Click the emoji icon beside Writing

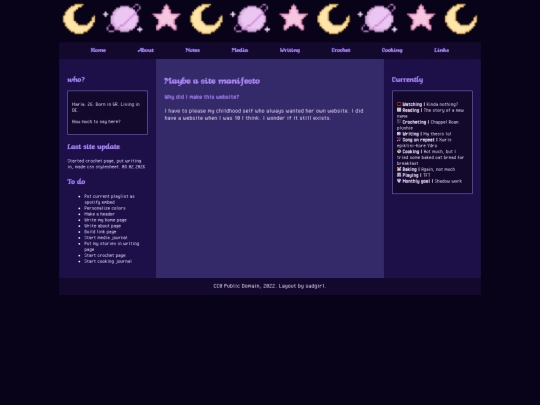399,134
